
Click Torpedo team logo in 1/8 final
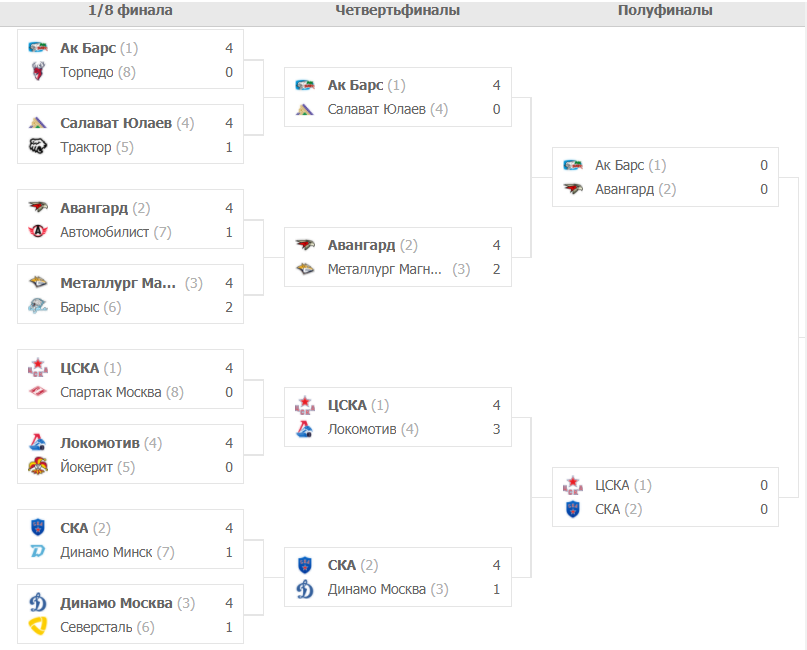coord(38,72)
